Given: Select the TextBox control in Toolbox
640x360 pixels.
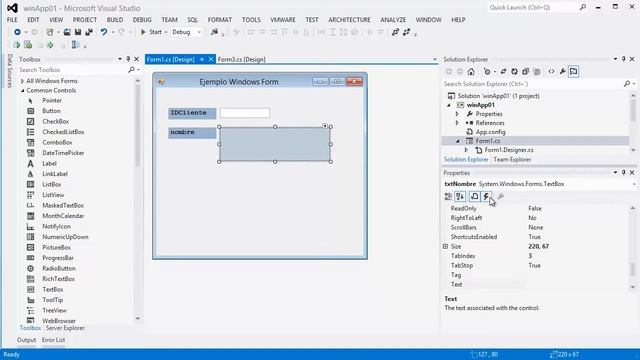Looking at the screenshot, I should point(53,289).
